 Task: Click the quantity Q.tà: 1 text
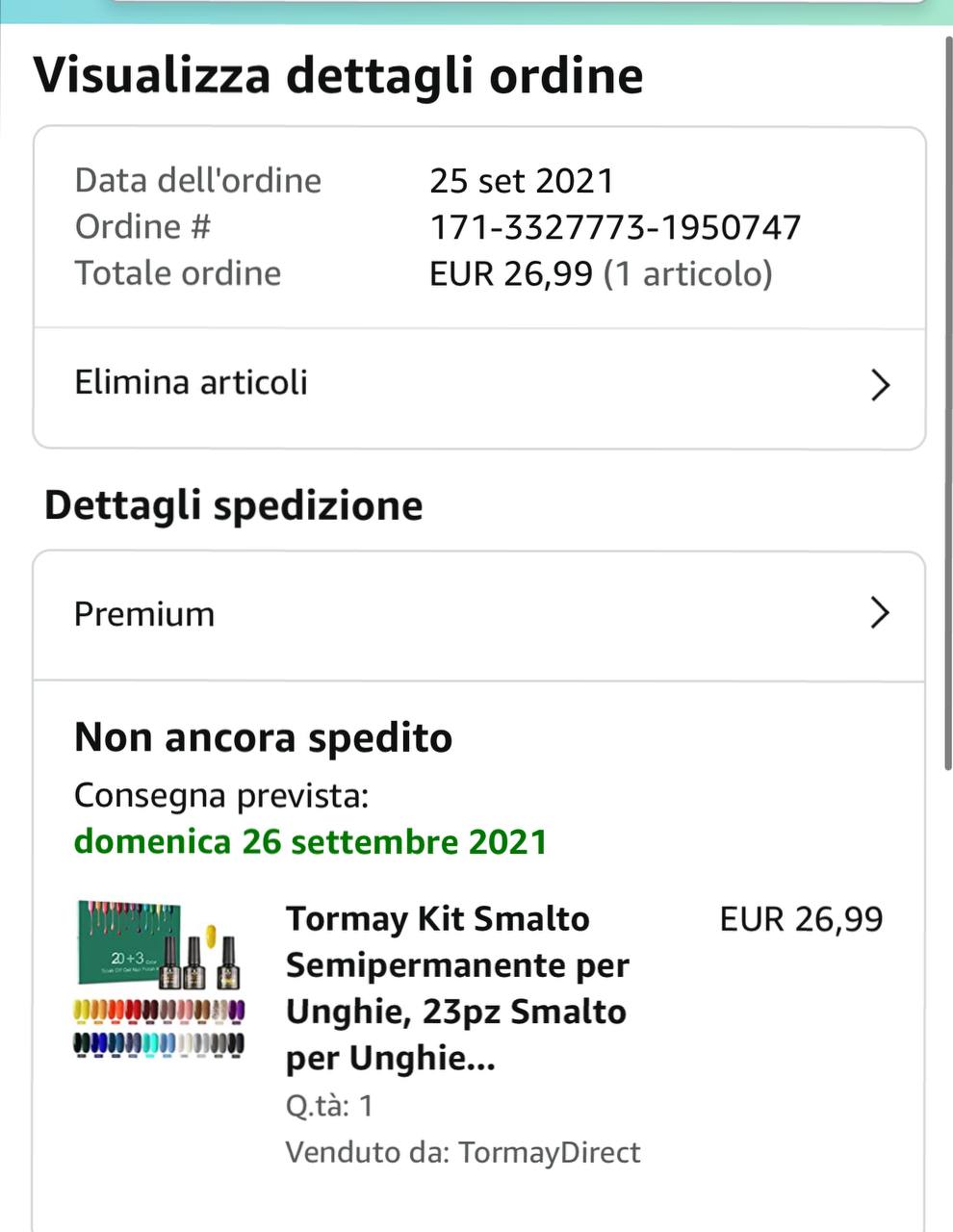pos(329,1105)
